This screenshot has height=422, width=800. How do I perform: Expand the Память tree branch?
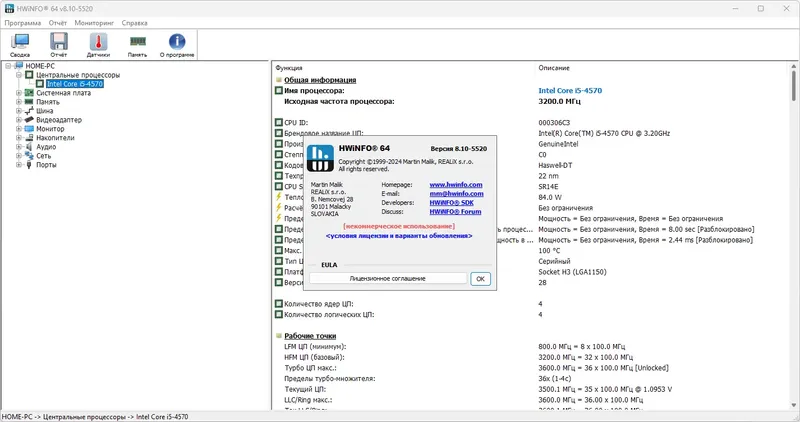point(19,102)
